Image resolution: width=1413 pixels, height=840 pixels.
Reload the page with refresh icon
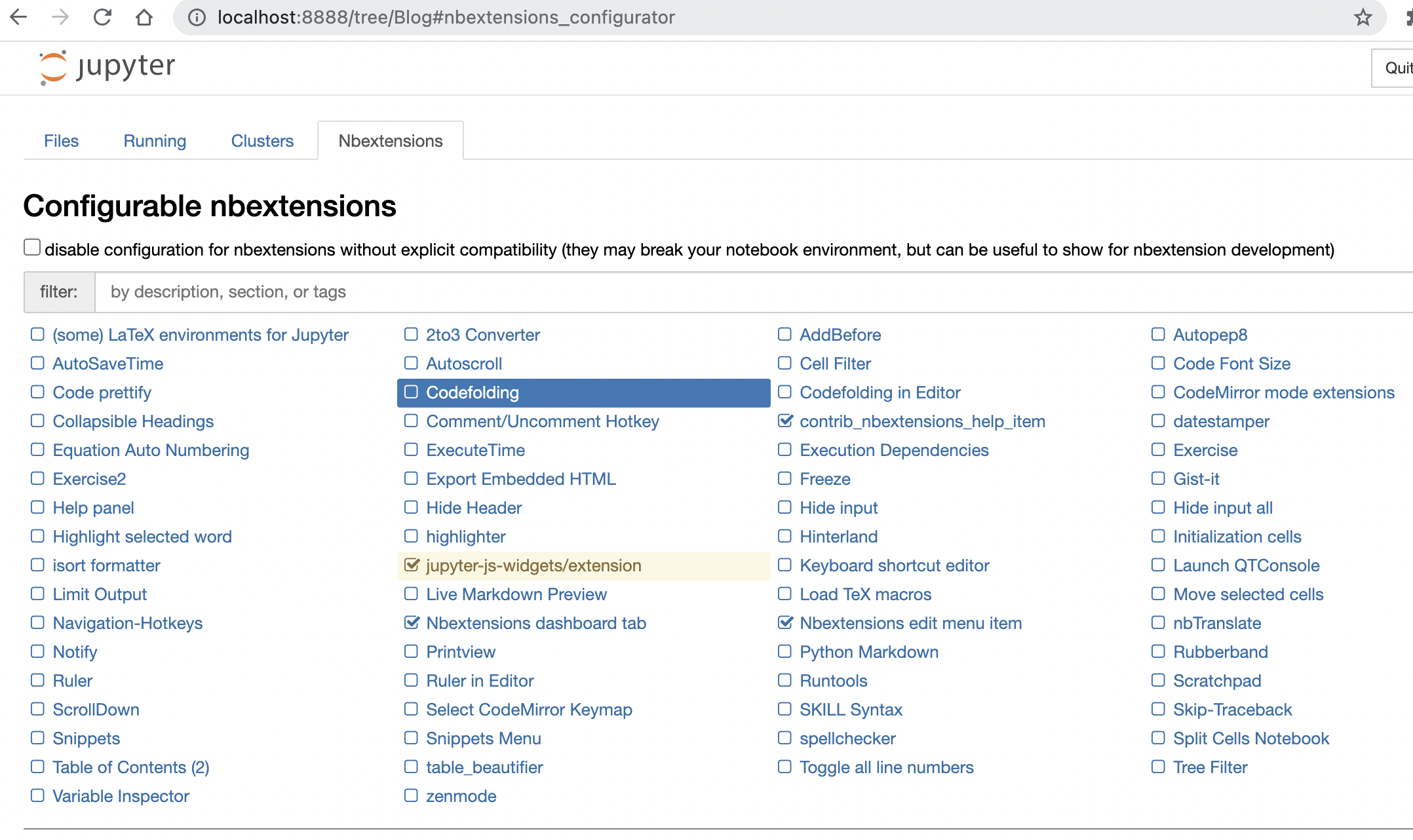[x=102, y=17]
